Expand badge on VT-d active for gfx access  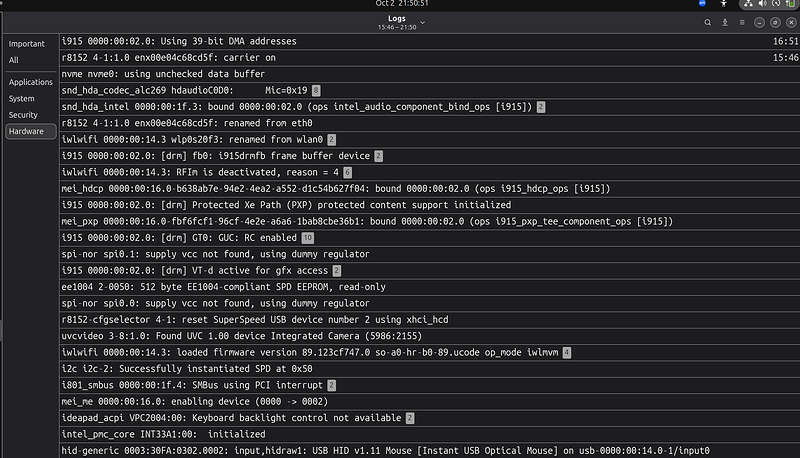pos(337,271)
